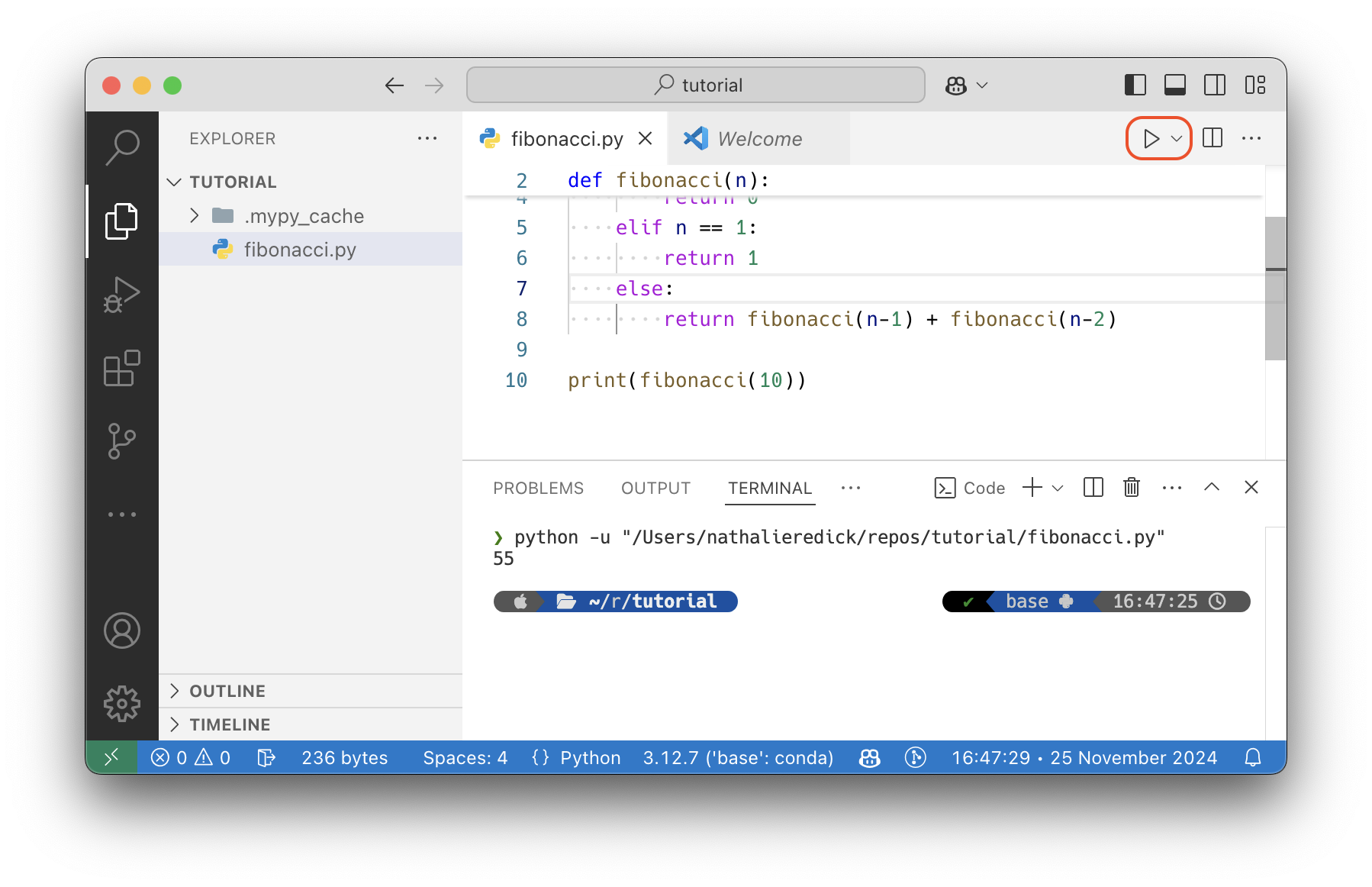
Task: Click the date and time status entry
Action: point(1084,757)
